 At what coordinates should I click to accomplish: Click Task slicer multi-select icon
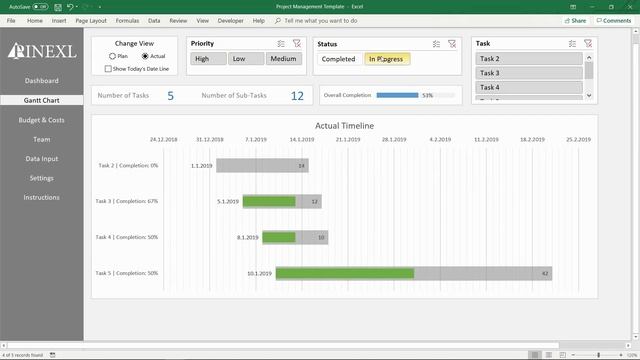click(x=572, y=43)
